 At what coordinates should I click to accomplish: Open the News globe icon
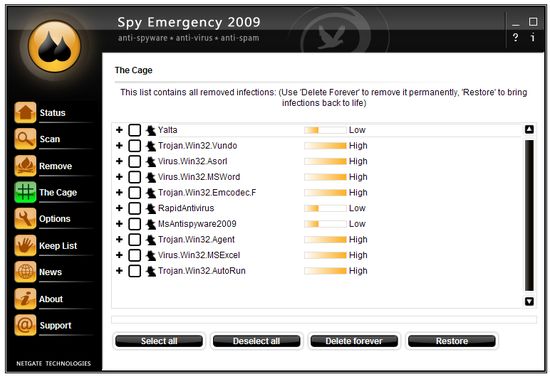[25, 272]
